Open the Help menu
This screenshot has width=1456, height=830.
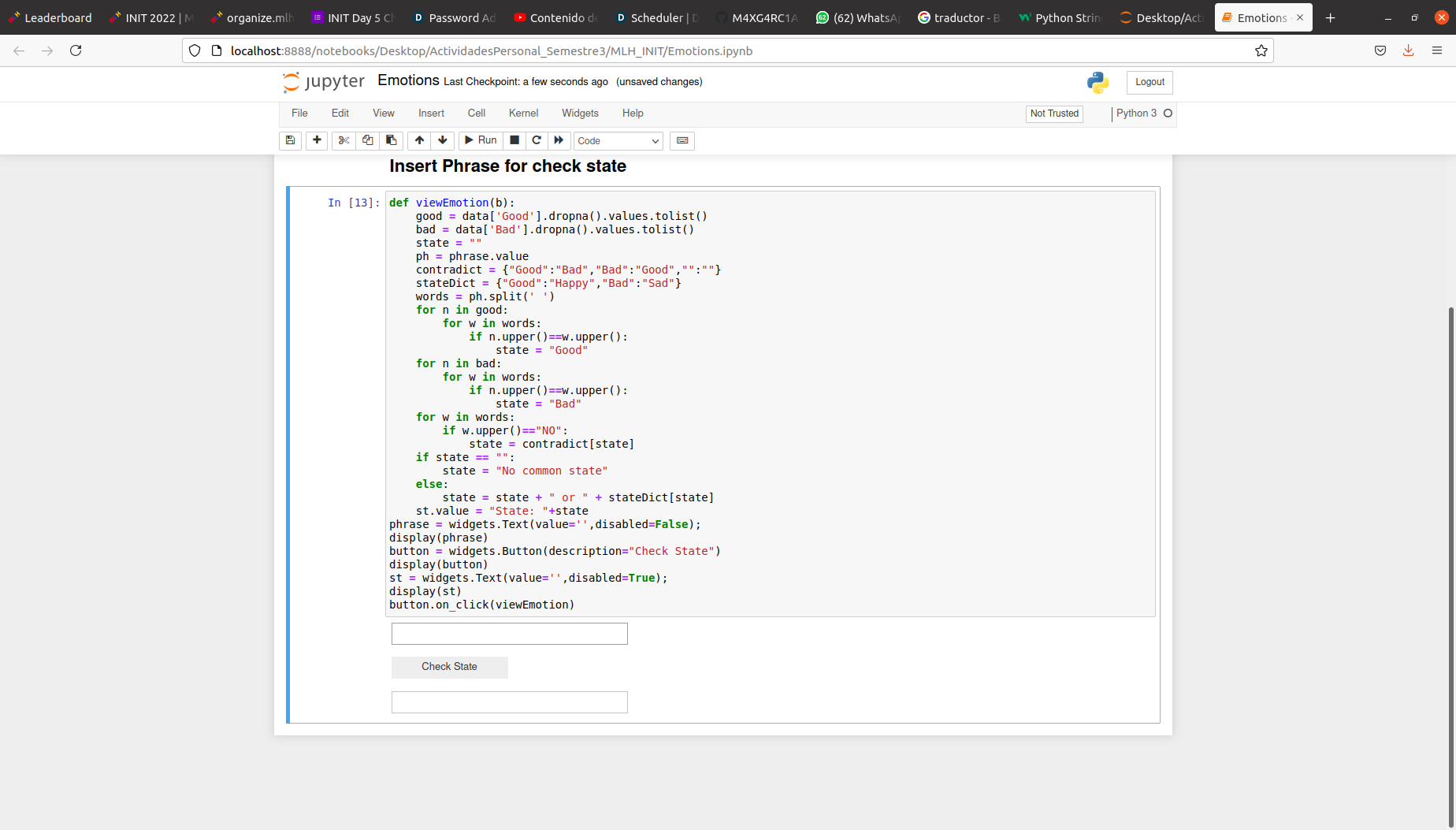[633, 114]
